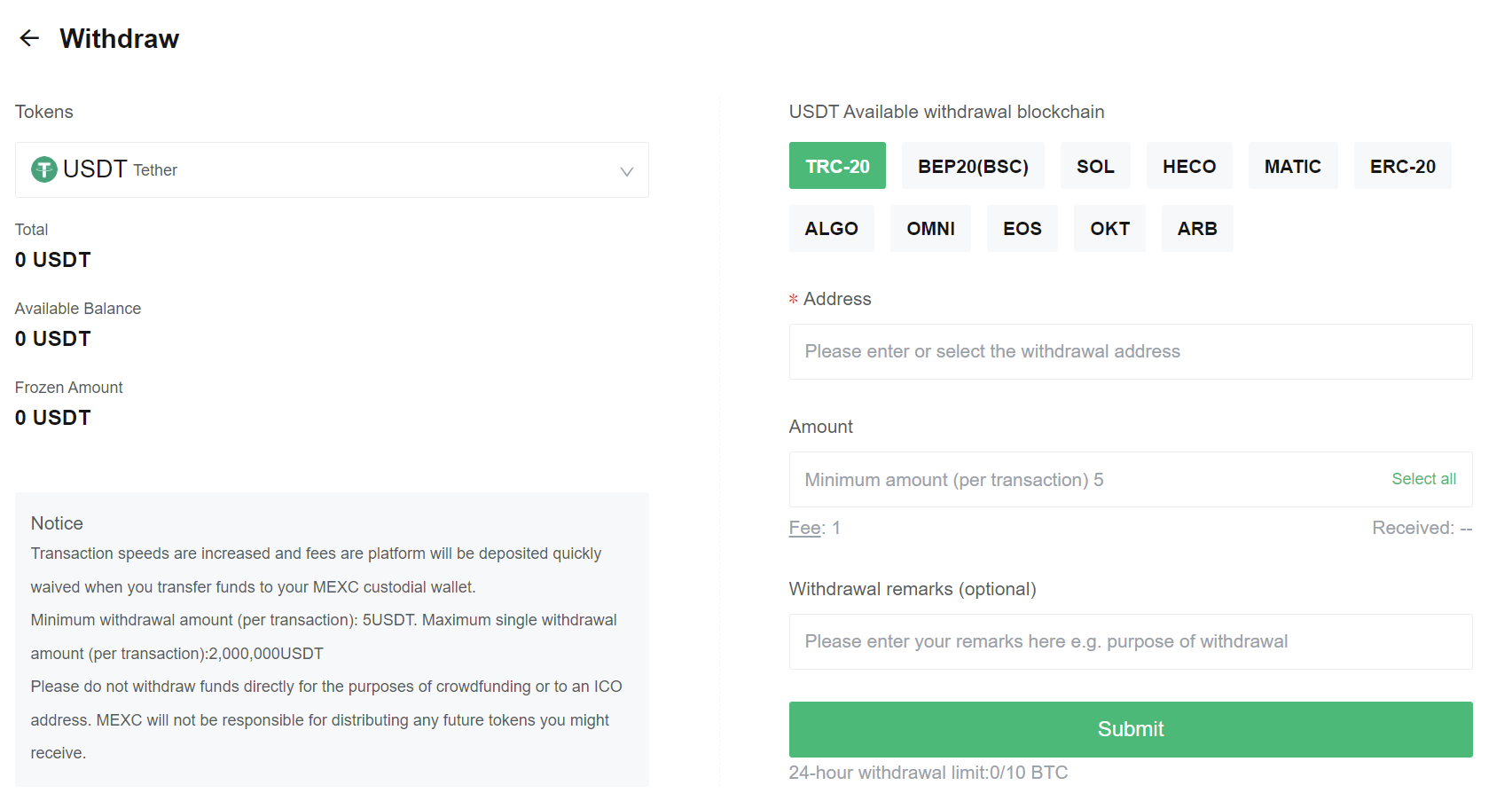
Task: Choose the OKT blockchain network
Action: (x=1109, y=229)
